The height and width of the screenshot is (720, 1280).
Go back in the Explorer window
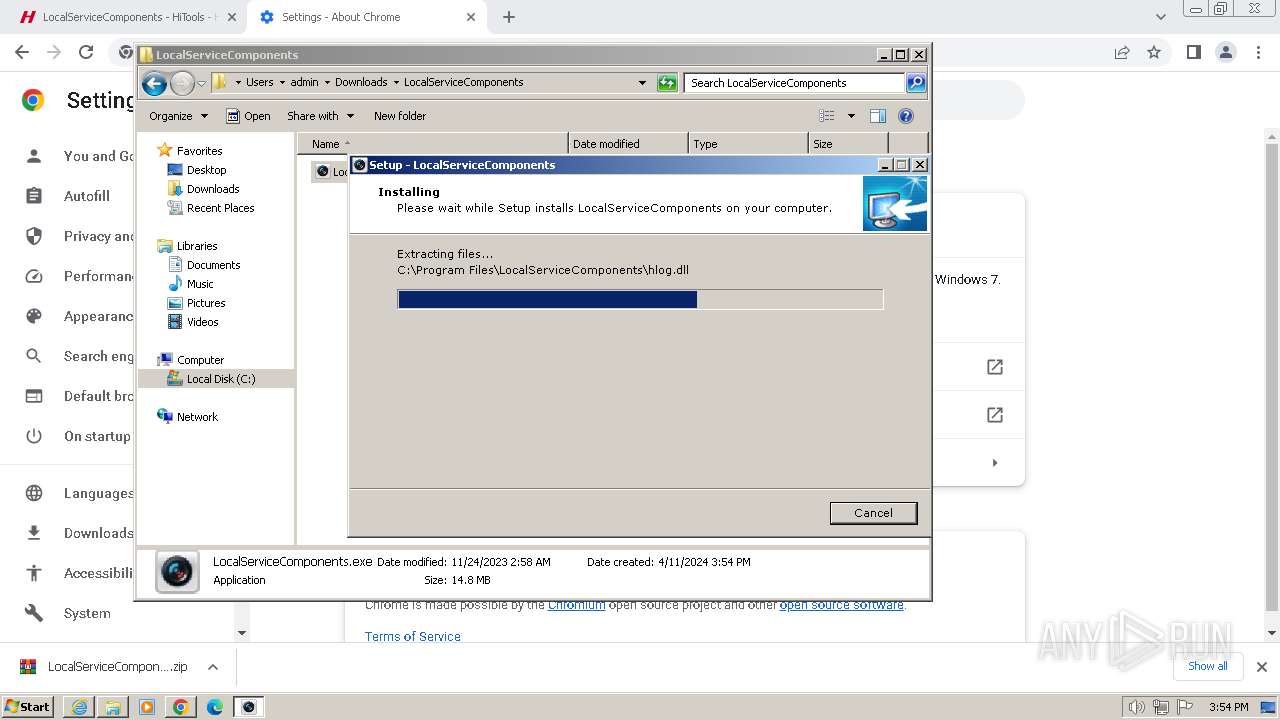pos(154,83)
